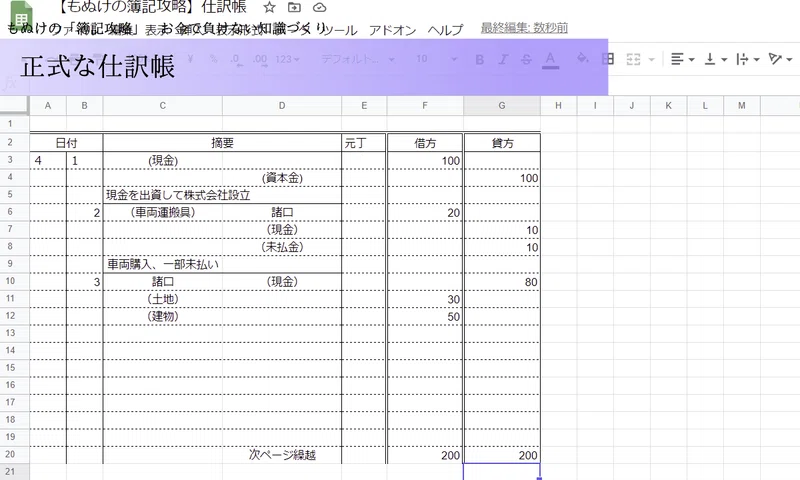The width and height of the screenshot is (800, 480).
Task: Select column C header
Action: (x=163, y=106)
